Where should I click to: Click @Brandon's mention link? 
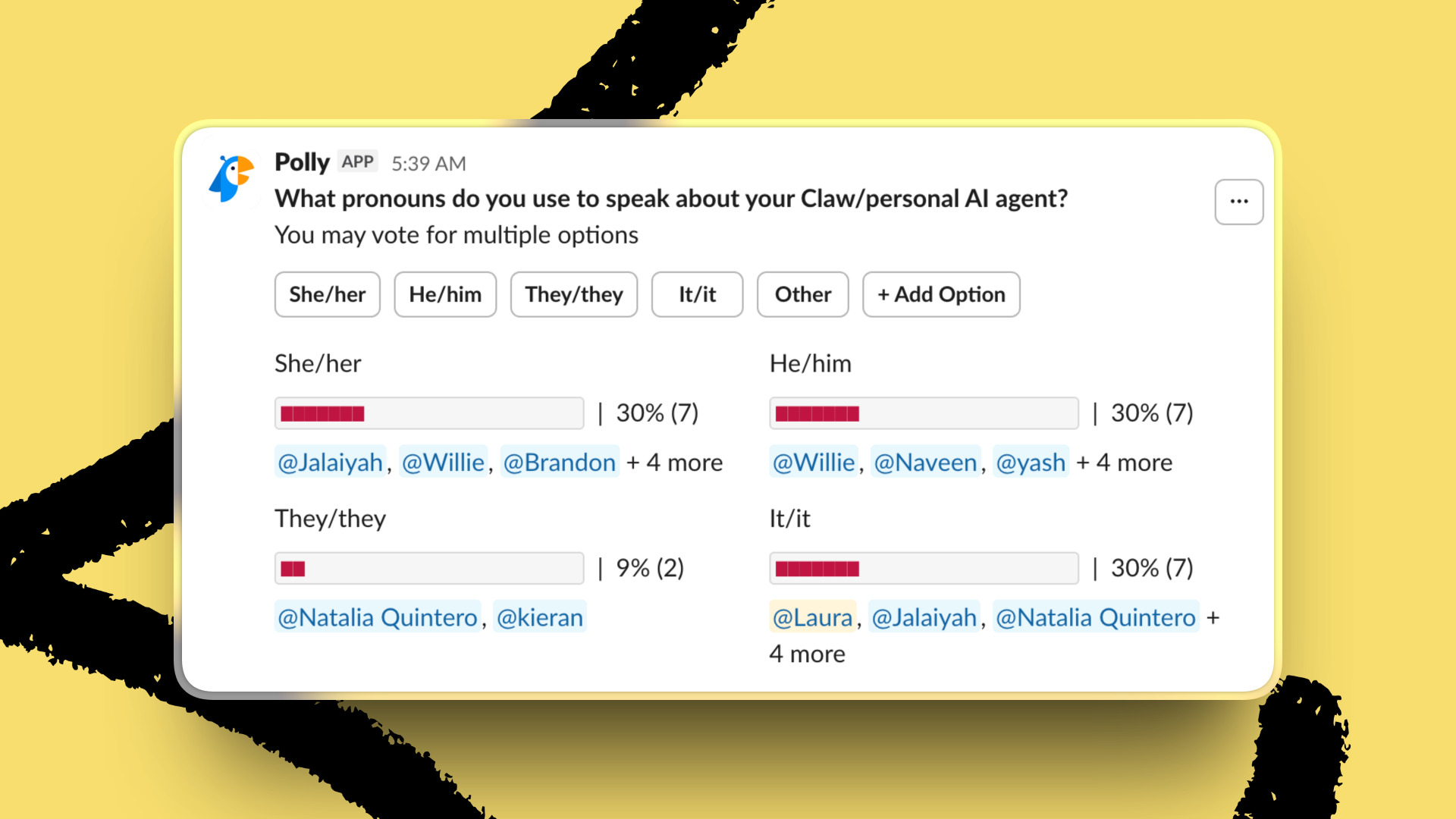[560, 462]
